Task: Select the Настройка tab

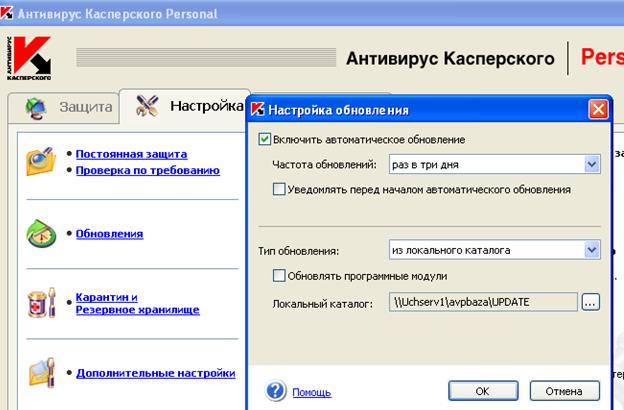Action: point(185,106)
